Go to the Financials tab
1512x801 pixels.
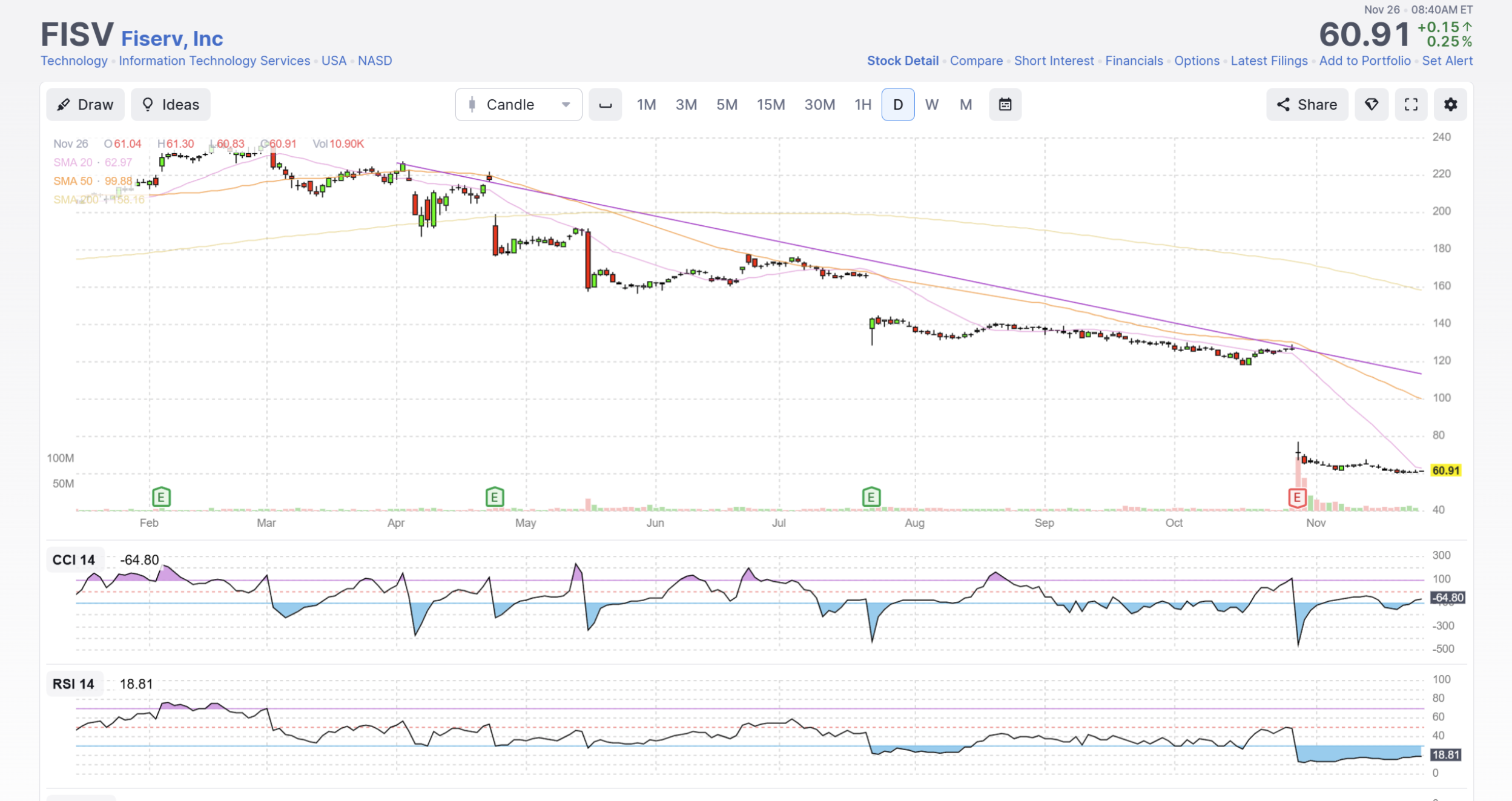pyautogui.click(x=1134, y=61)
